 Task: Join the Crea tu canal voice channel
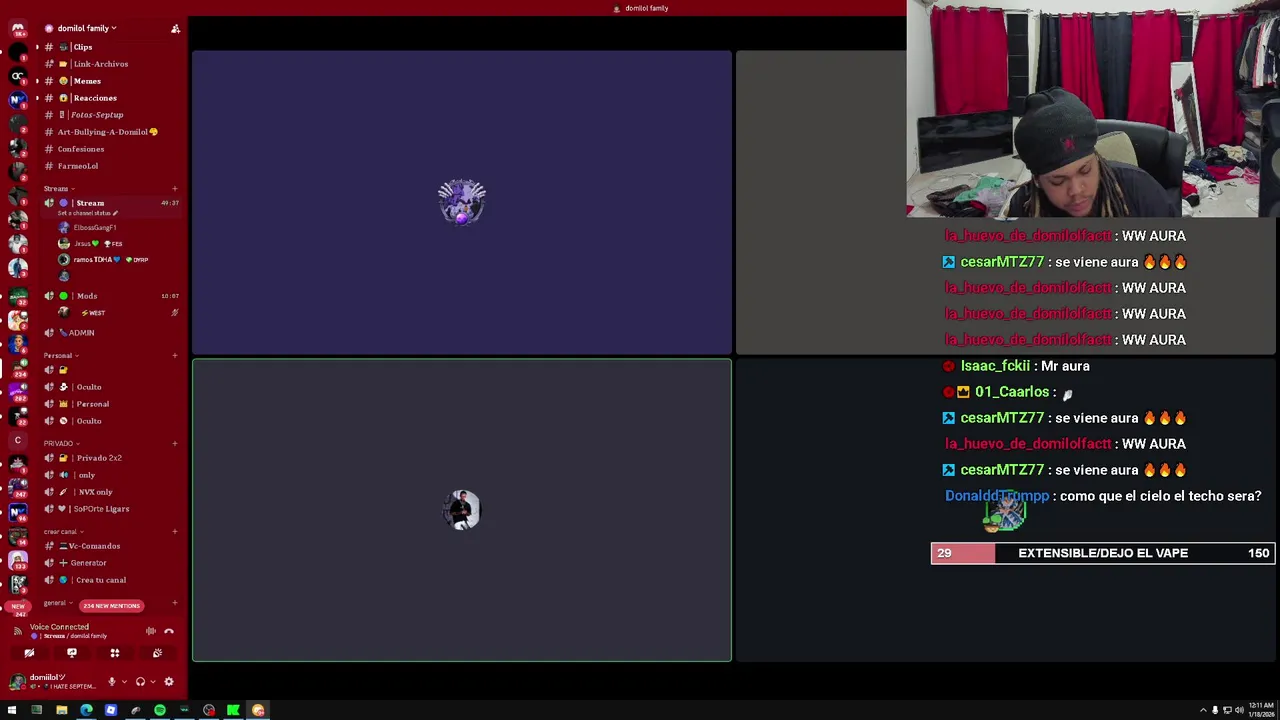click(x=100, y=580)
